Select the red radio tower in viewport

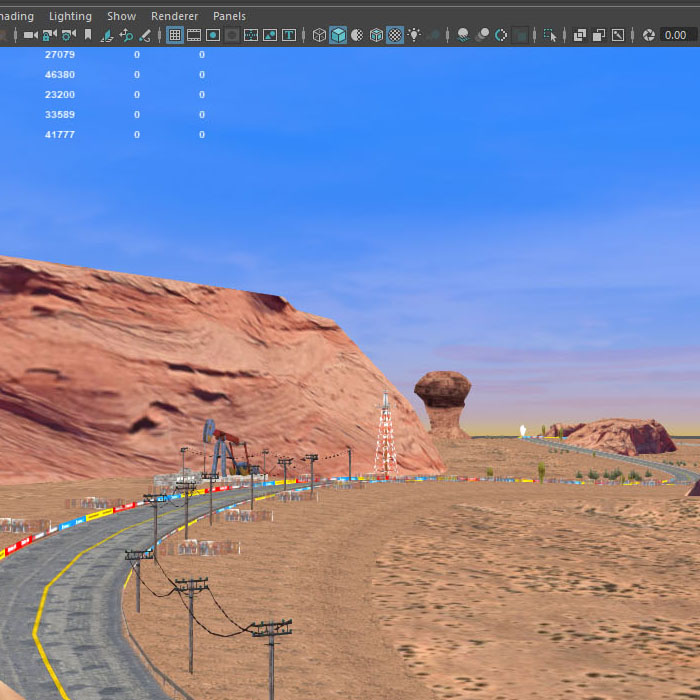coord(385,440)
